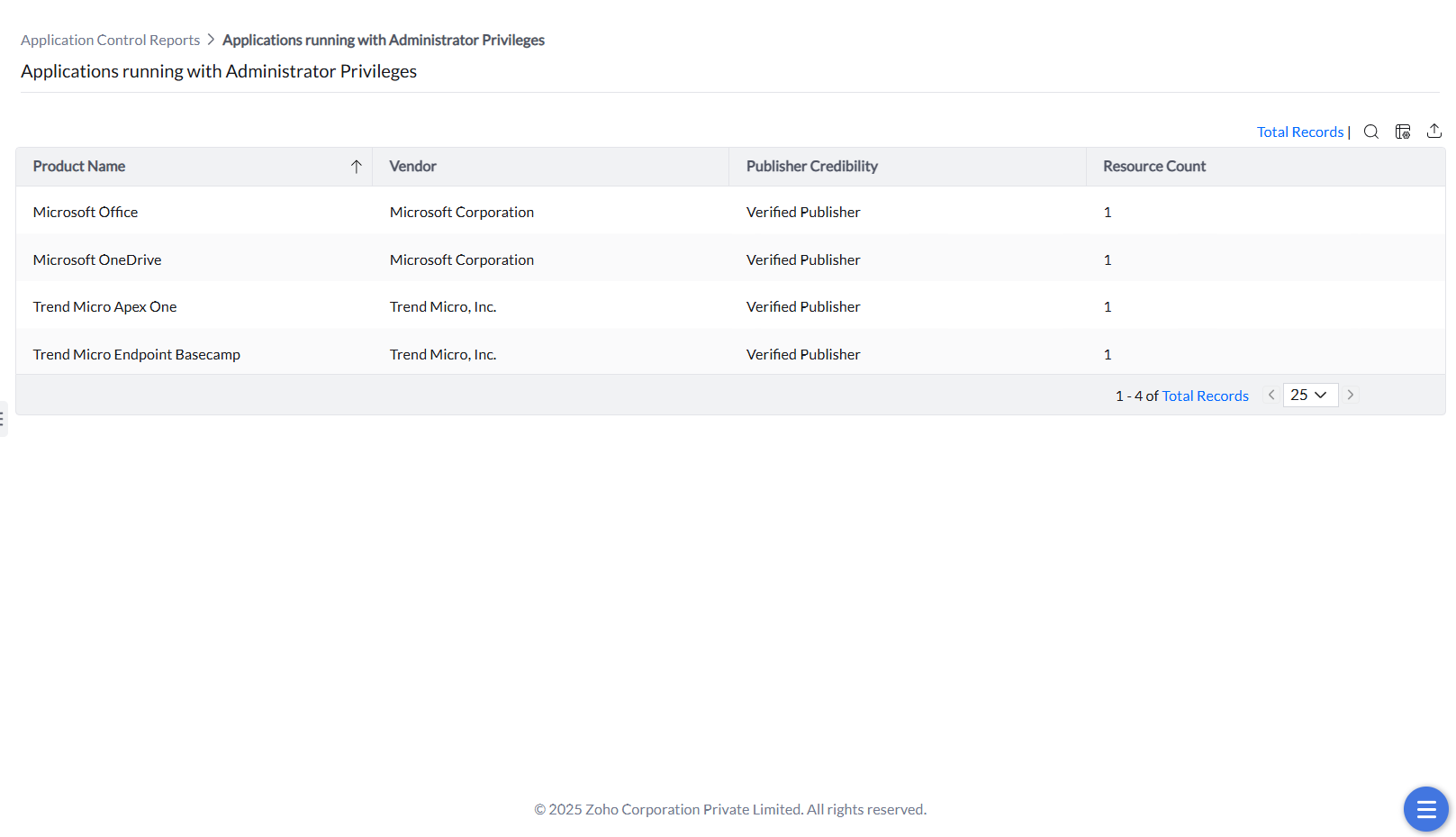Click the current breadcrumb Applications running with Administrator Privileges
The width and height of the screenshot is (1456, 837).
(x=384, y=40)
